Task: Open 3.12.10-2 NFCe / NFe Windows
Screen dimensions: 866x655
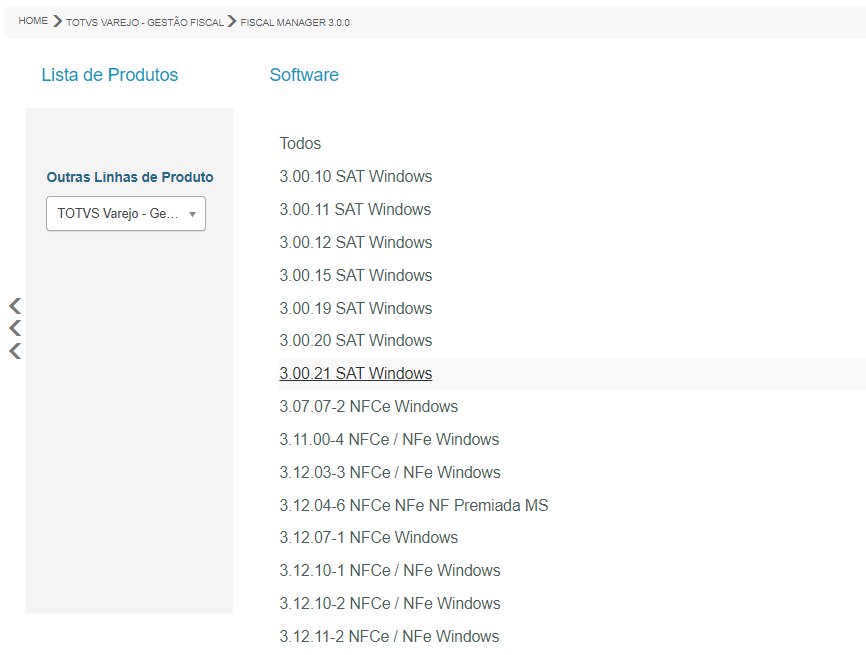Action: (389, 604)
